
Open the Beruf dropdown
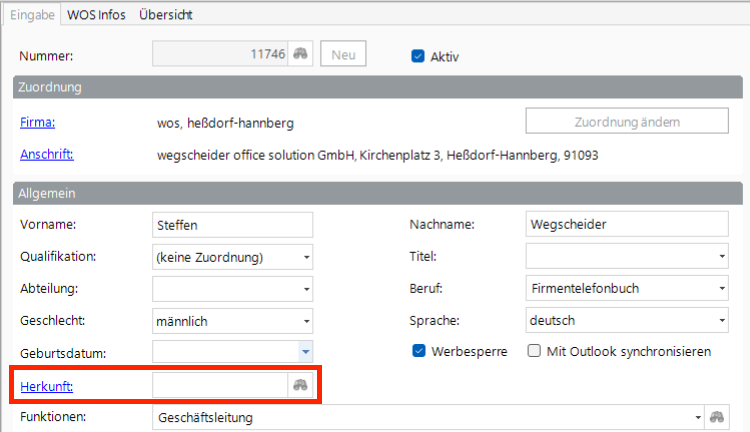[x=721, y=289]
